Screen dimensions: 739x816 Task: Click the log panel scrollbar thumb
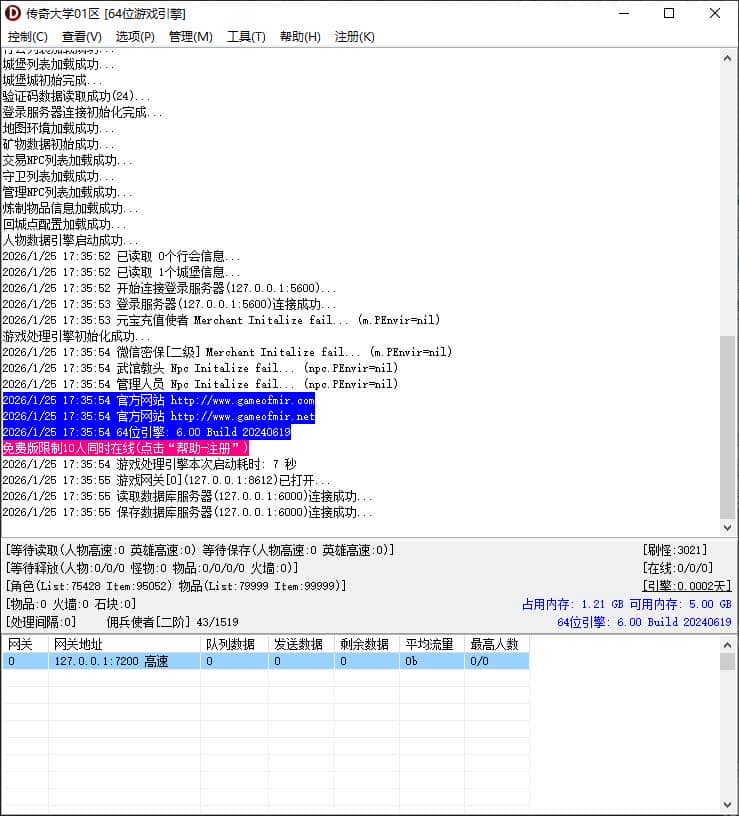pyautogui.click(x=728, y=427)
